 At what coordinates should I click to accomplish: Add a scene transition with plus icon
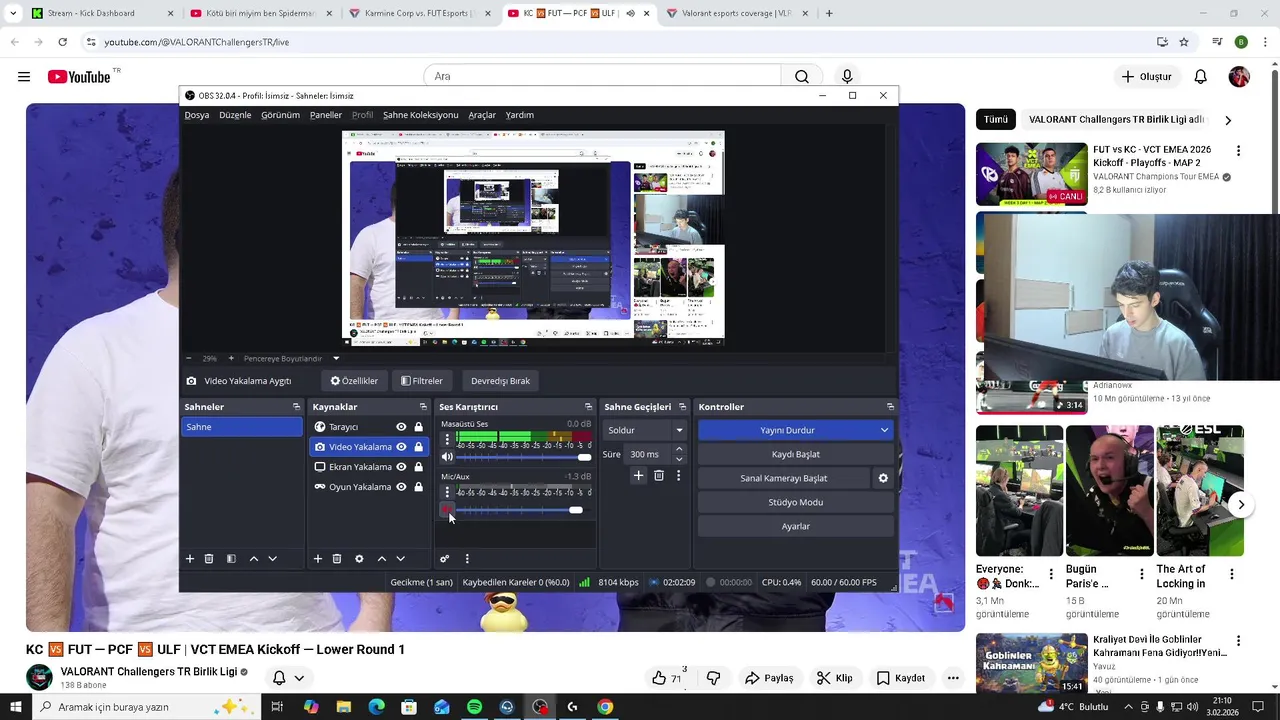coord(638,476)
